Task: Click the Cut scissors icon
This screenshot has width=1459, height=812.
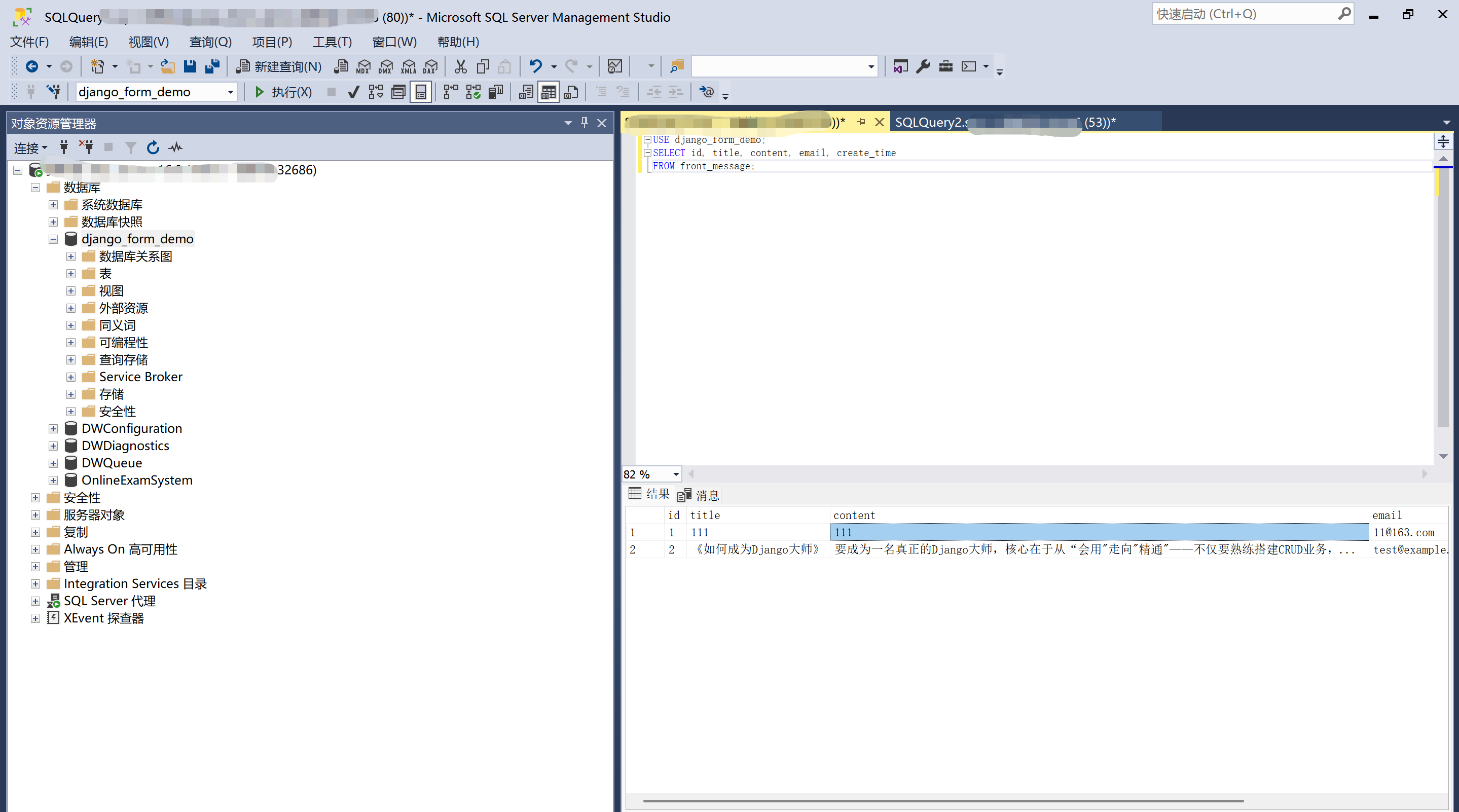Action: coord(460,66)
